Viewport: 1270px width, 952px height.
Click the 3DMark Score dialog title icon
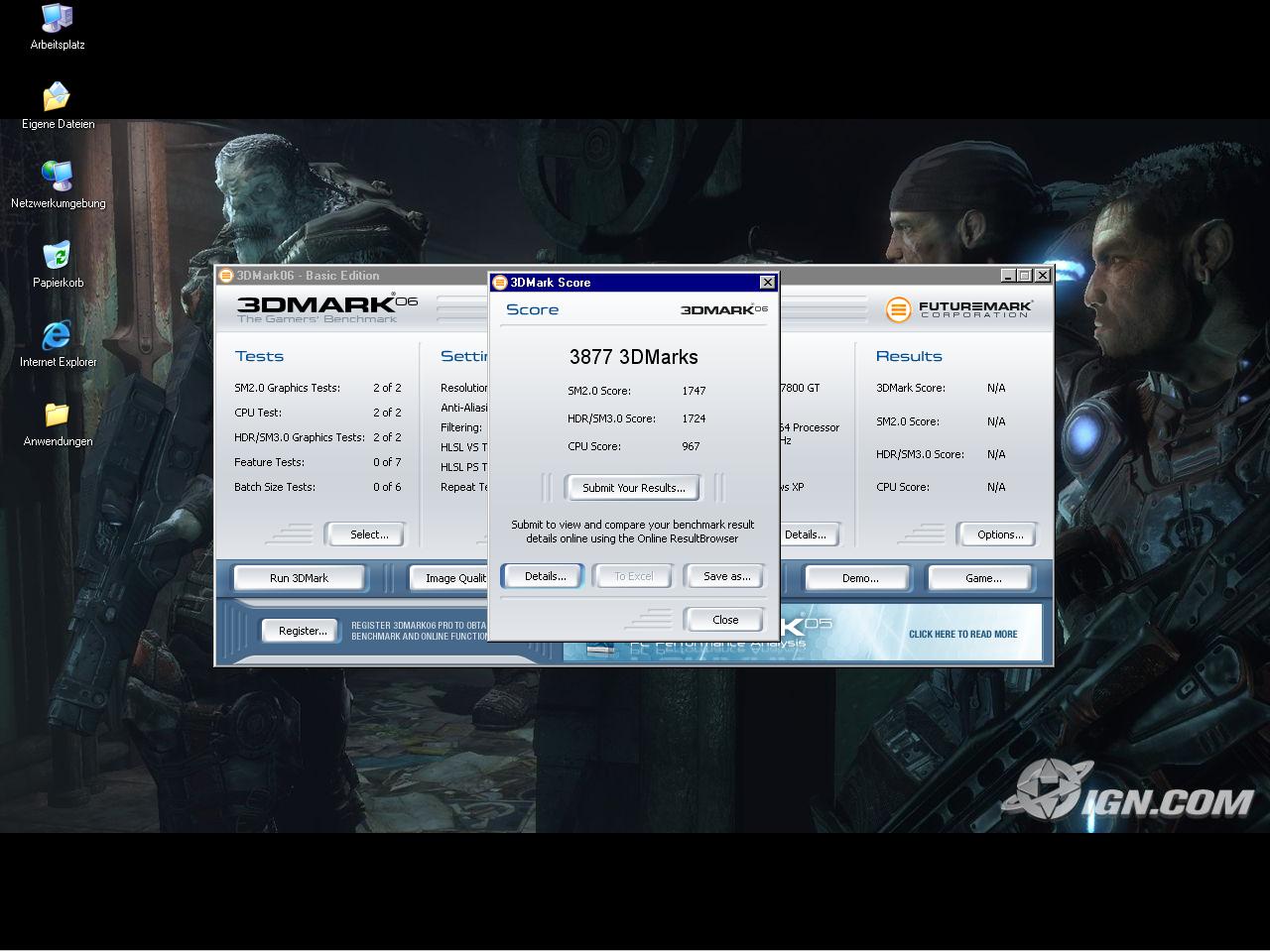click(500, 283)
